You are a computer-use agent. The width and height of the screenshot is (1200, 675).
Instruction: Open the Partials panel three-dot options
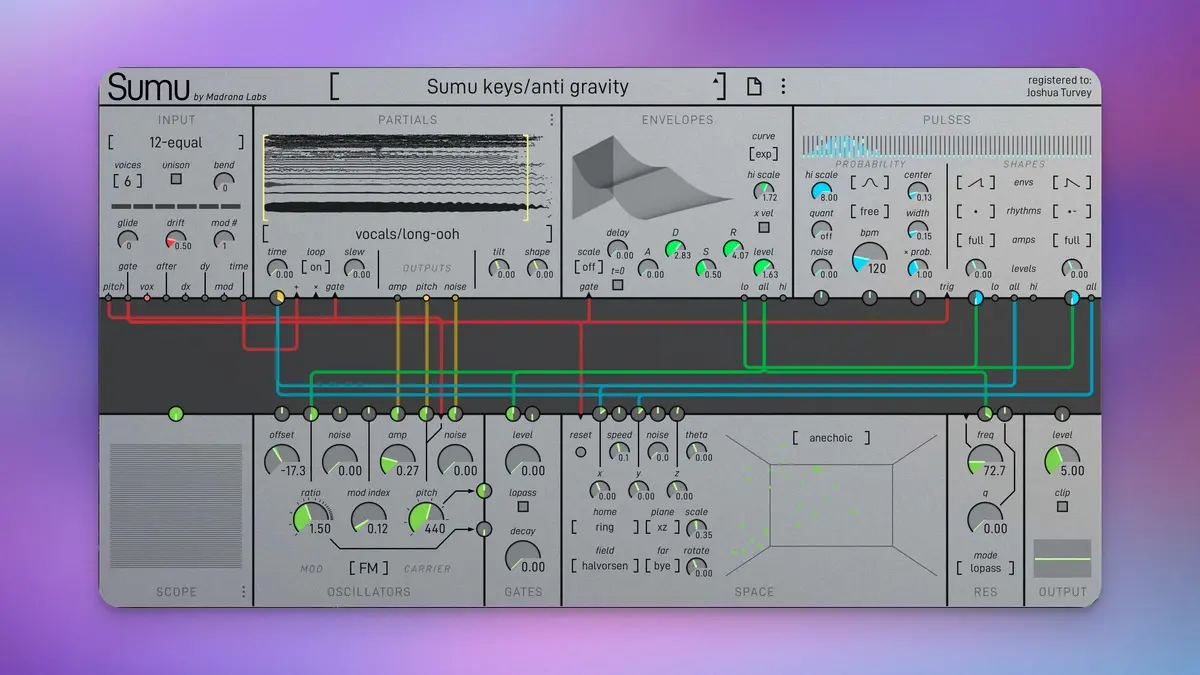pos(551,120)
